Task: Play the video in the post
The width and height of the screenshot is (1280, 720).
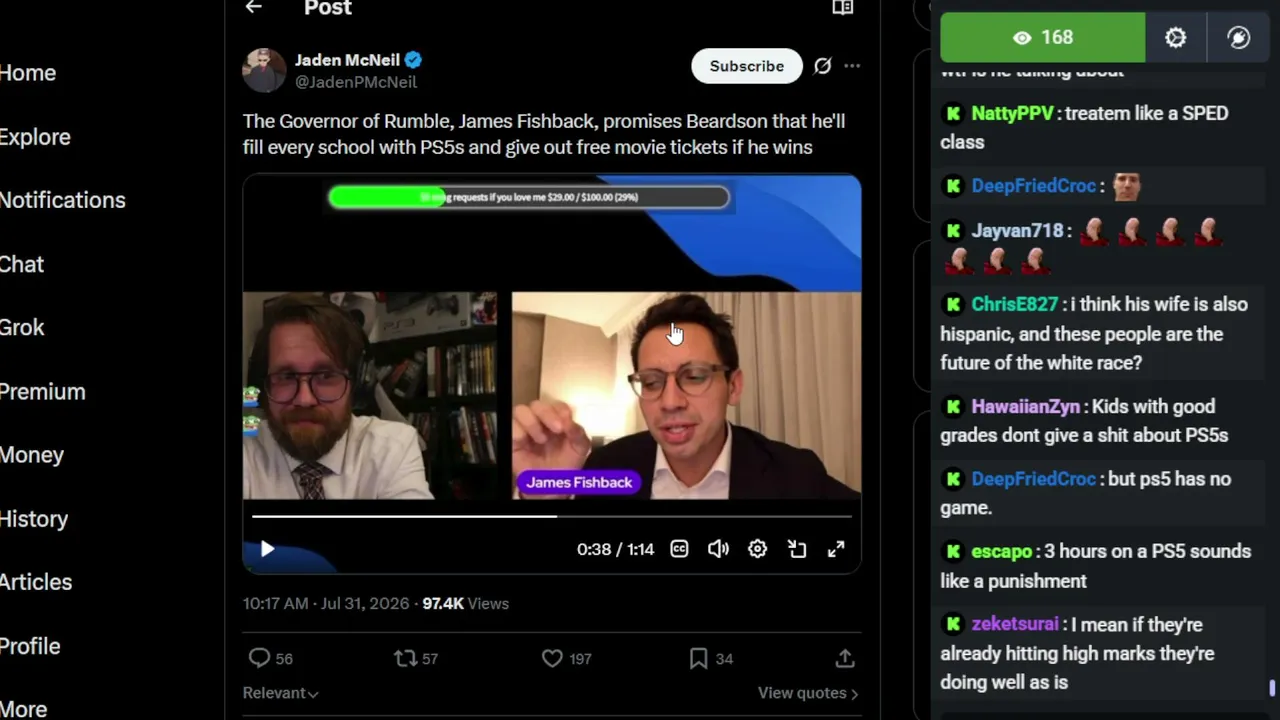Action: [x=267, y=549]
